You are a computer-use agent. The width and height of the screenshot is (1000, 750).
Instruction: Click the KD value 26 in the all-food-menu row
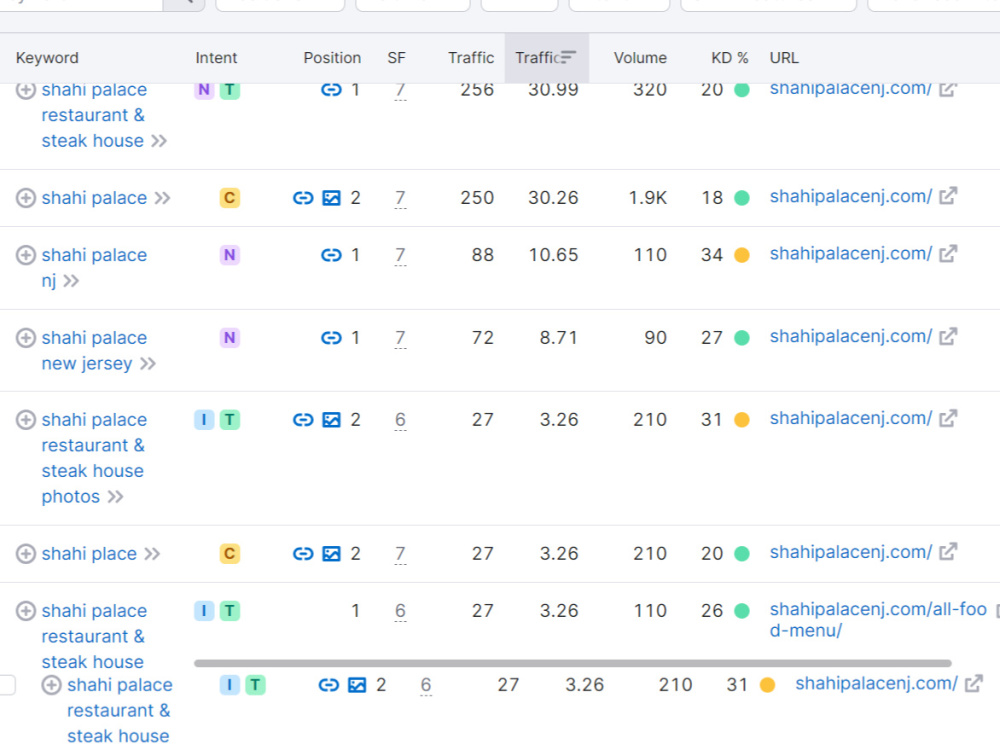[712, 611]
